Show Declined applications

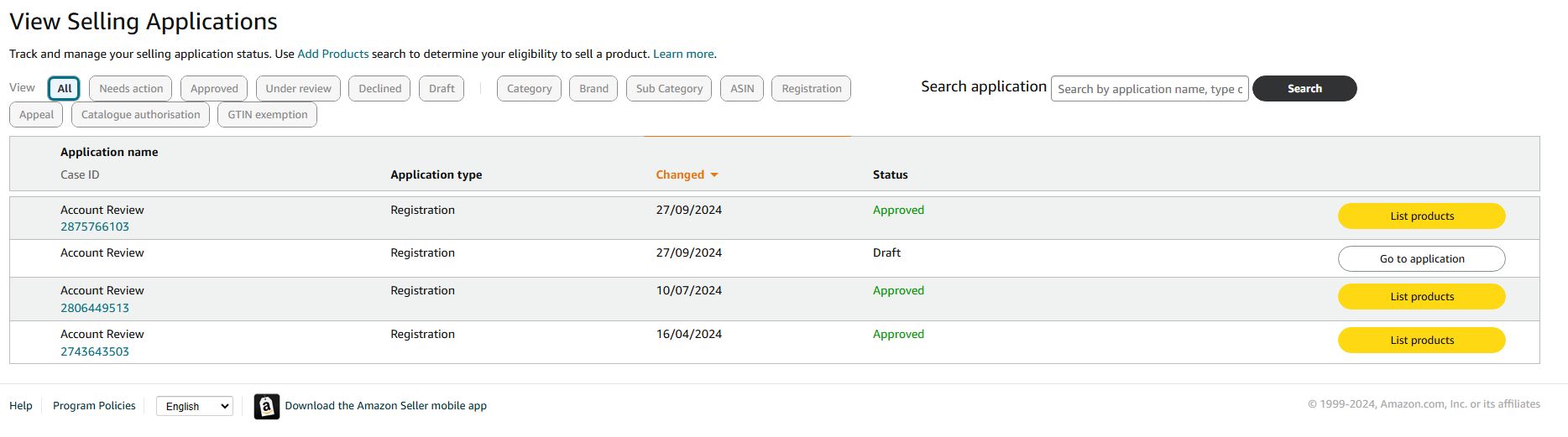(380, 89)
